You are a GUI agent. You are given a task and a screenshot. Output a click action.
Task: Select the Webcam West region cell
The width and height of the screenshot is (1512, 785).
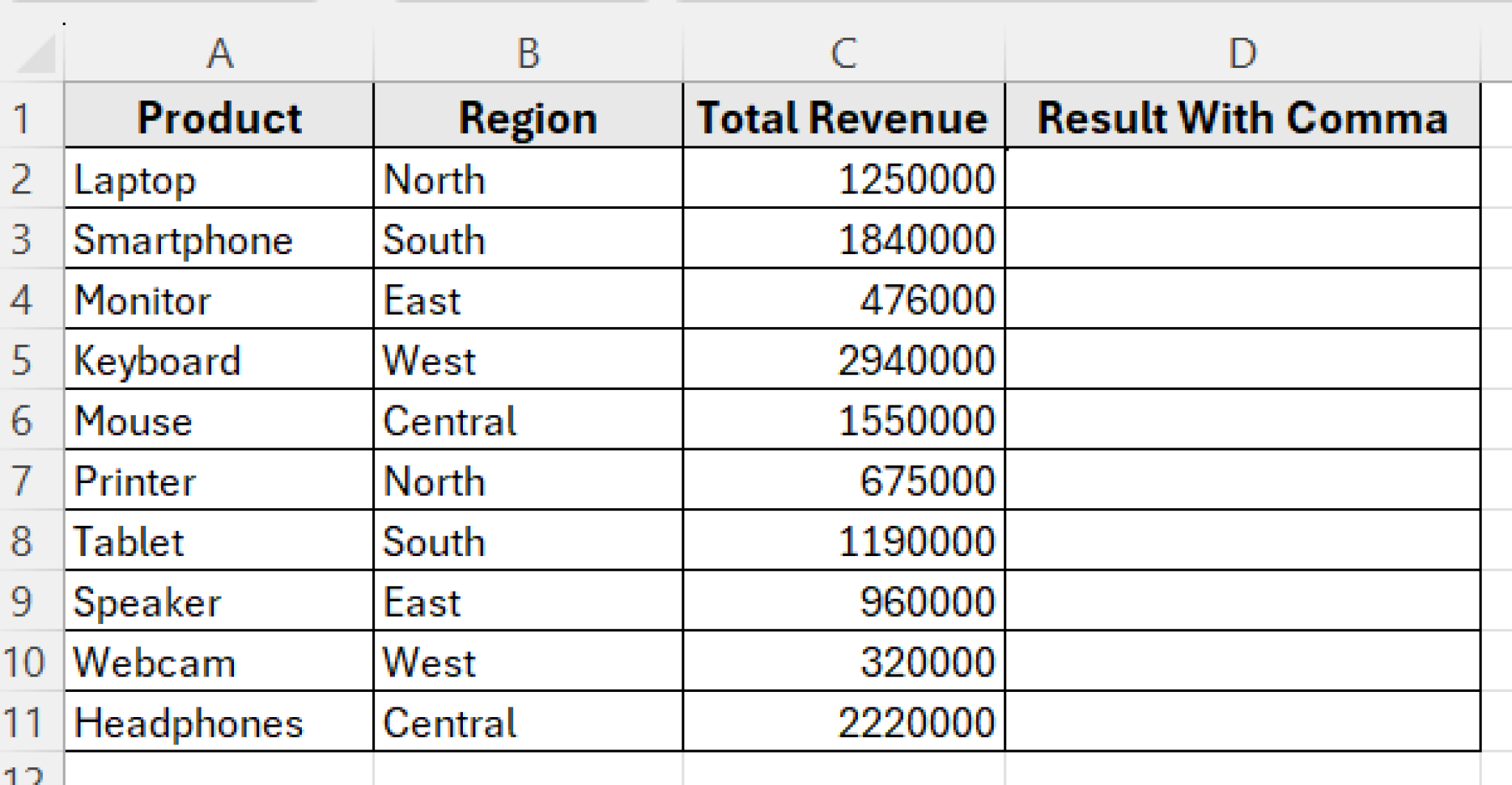528,661
